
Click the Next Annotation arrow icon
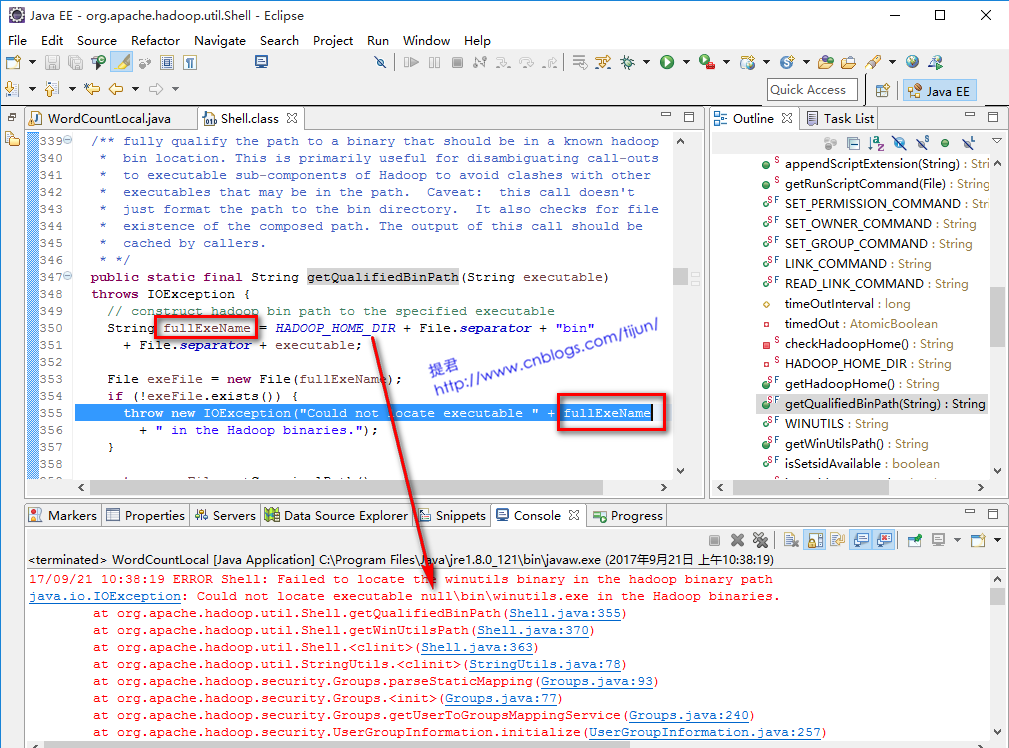[11, 89]
